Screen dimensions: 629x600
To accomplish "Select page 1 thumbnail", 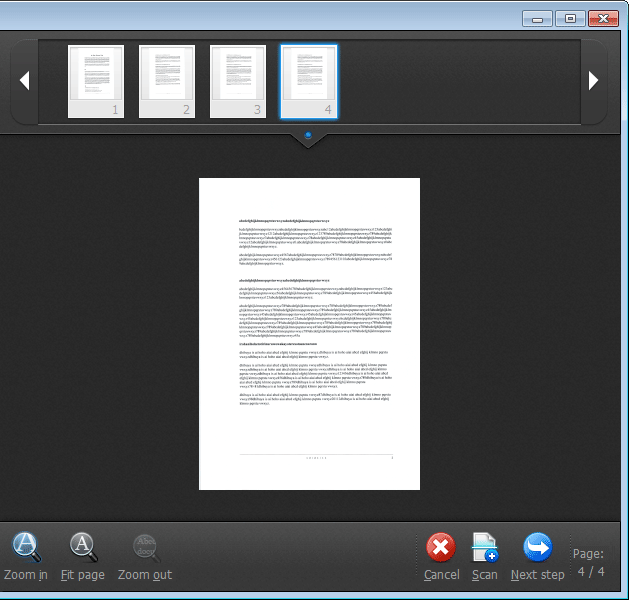I will [x=96, y=81].
